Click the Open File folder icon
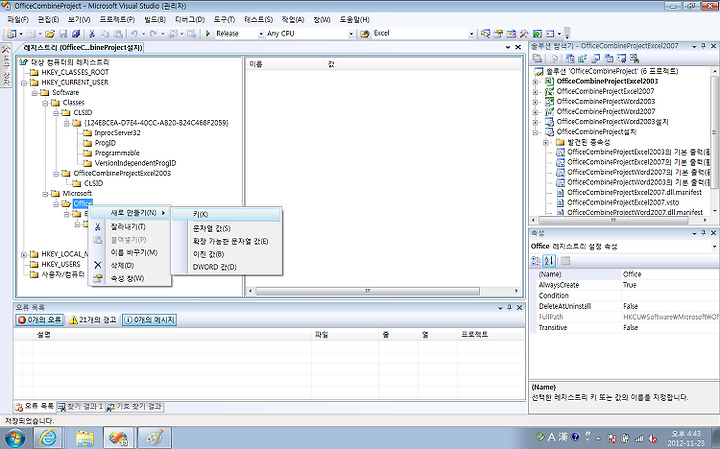Image resolution: width=720 pixels, height=449 pixels. [50, 34]
